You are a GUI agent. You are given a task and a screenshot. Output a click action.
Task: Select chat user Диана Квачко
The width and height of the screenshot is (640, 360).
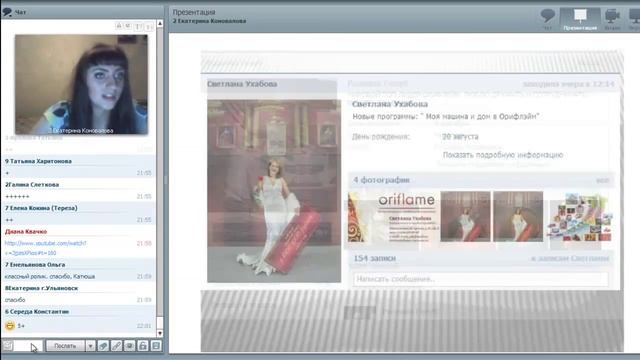click(26, 231)
